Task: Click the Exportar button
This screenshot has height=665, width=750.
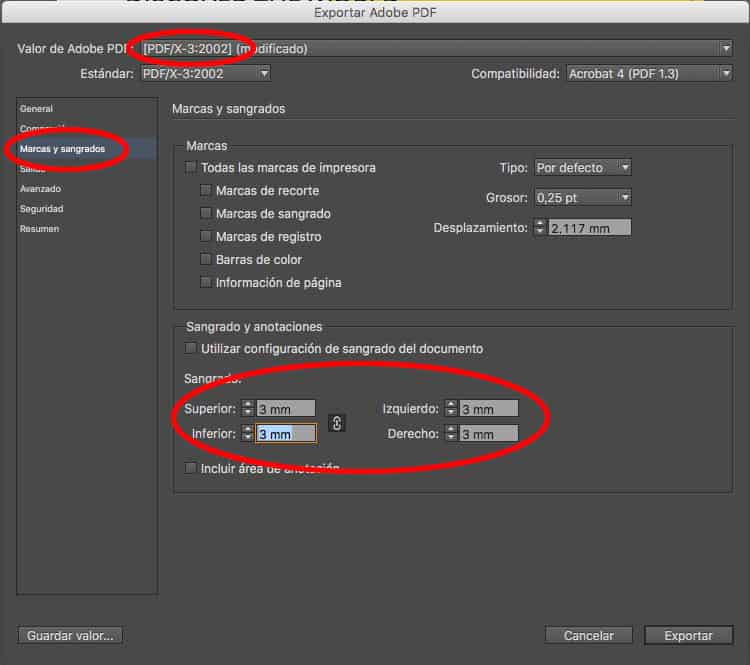Action: 688,635
